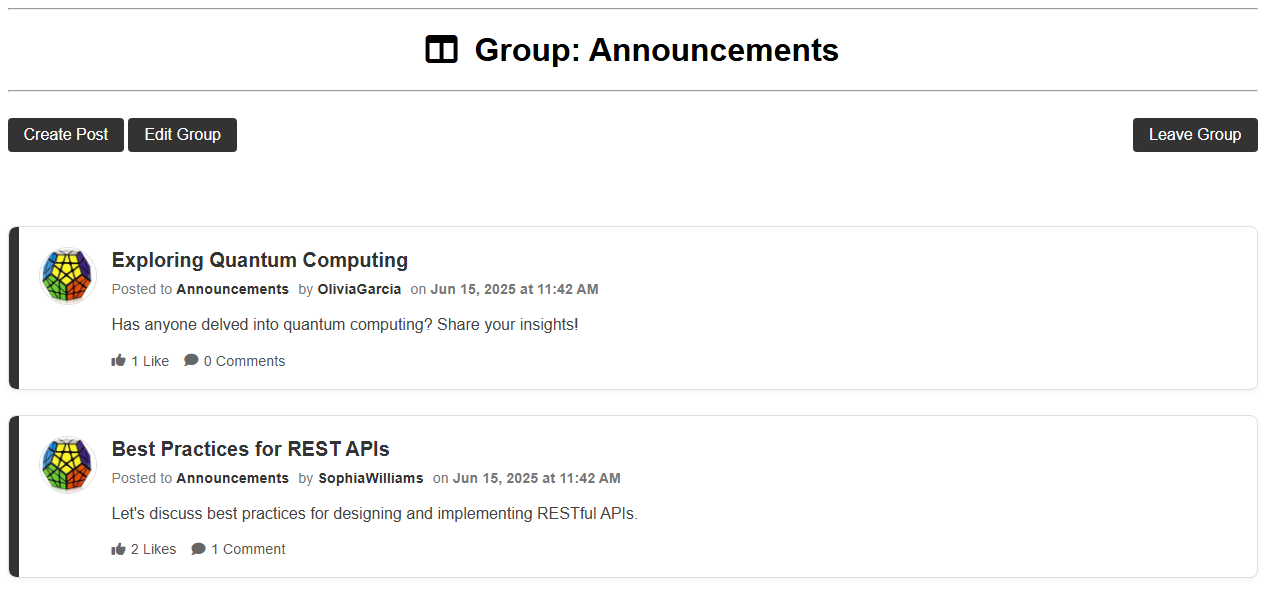
Task: Open the Best Practices for REST APIs post
Action: (x=250, y=449)
